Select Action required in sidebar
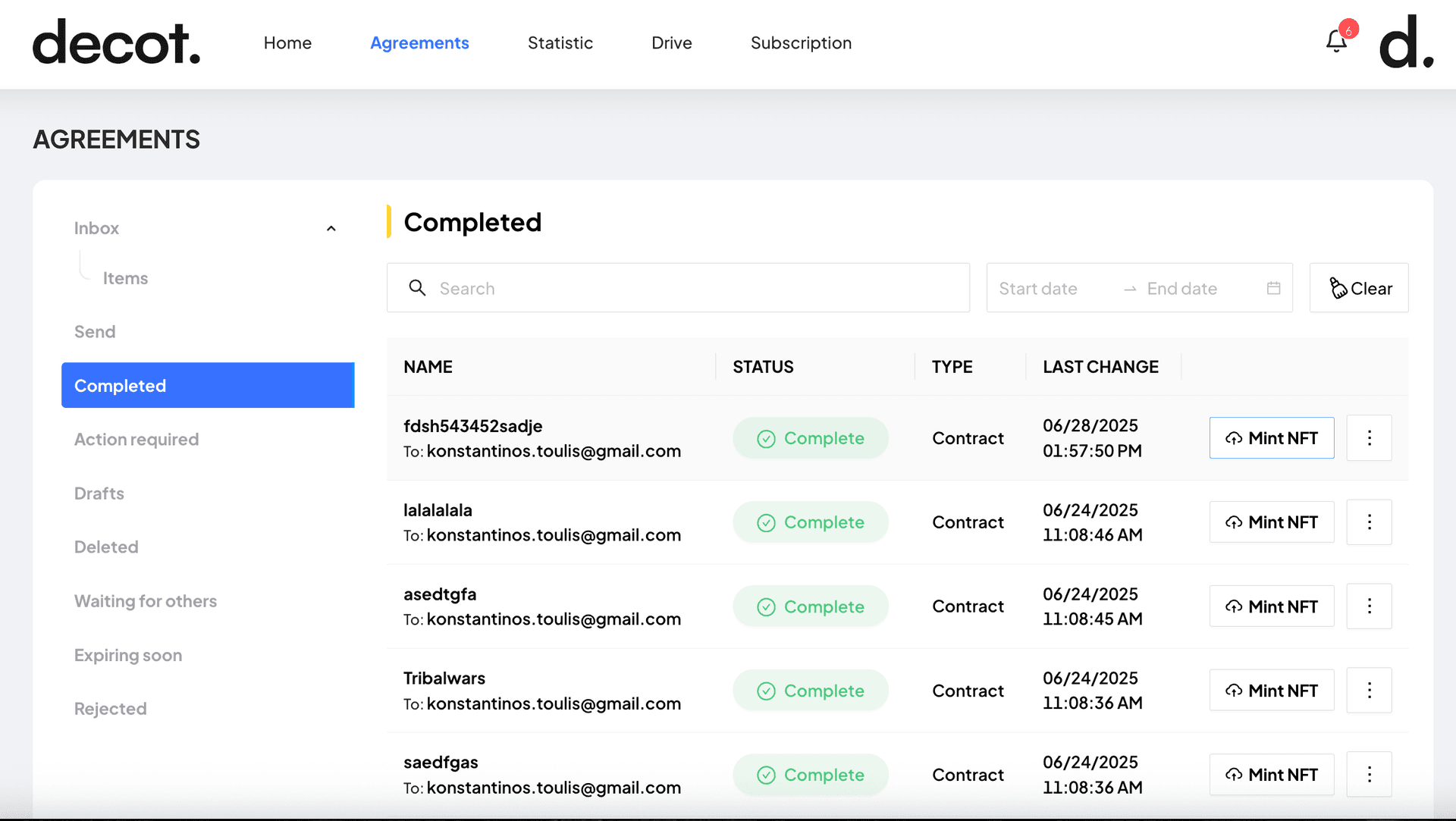This screenshot has height=821, width=1456. pos(136,440)
